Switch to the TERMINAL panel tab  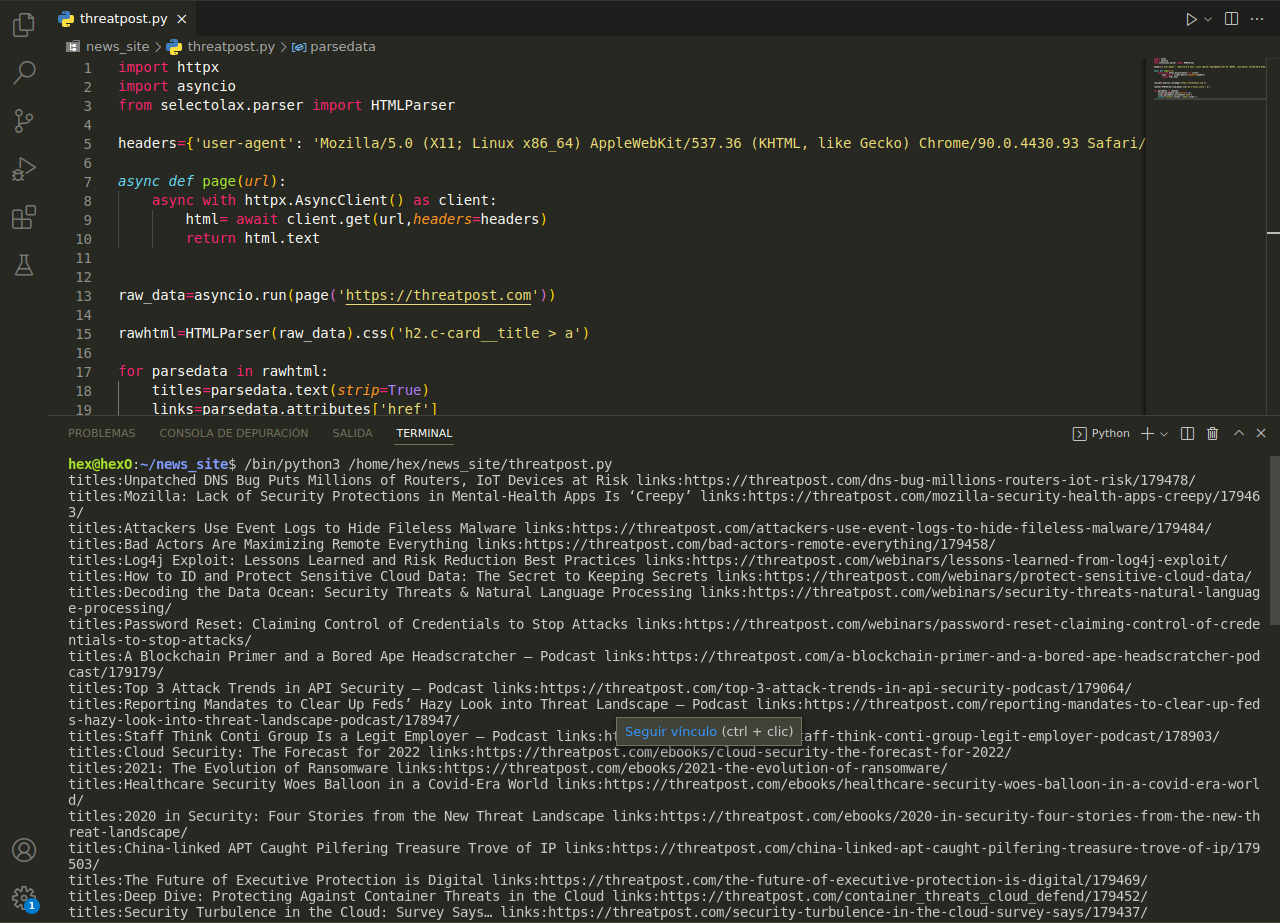point(424,433)
